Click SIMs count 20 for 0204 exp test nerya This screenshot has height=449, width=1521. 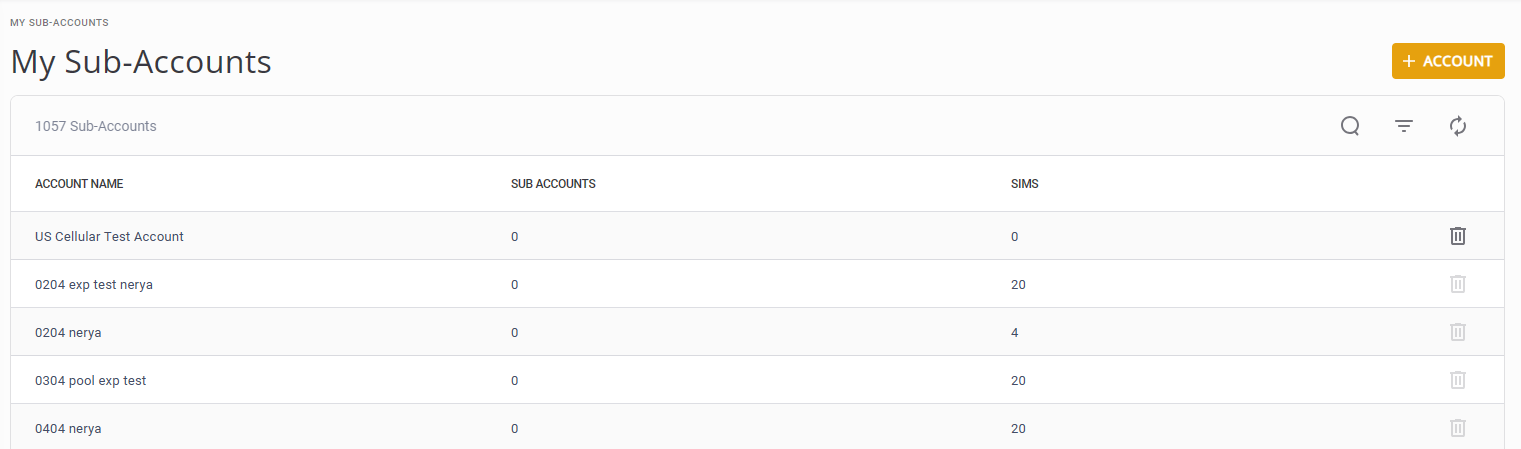tap(1018, 285)
